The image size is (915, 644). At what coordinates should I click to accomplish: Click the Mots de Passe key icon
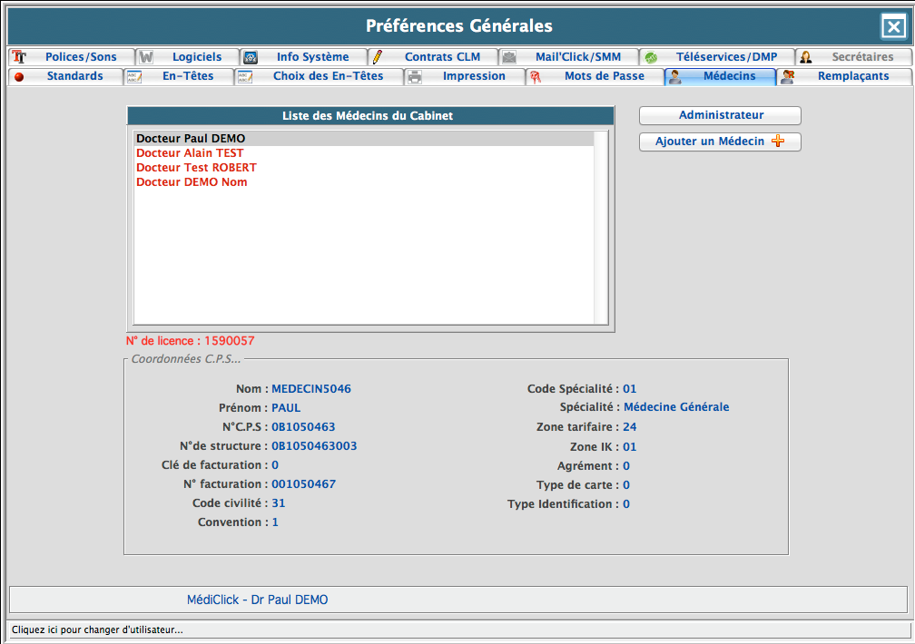(536, 76)
